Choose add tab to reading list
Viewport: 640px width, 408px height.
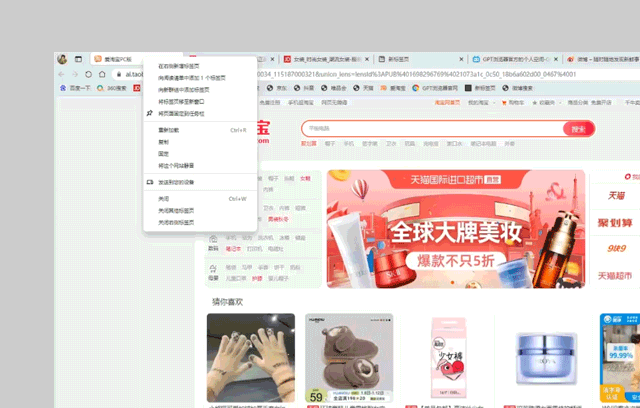(200, 78)
